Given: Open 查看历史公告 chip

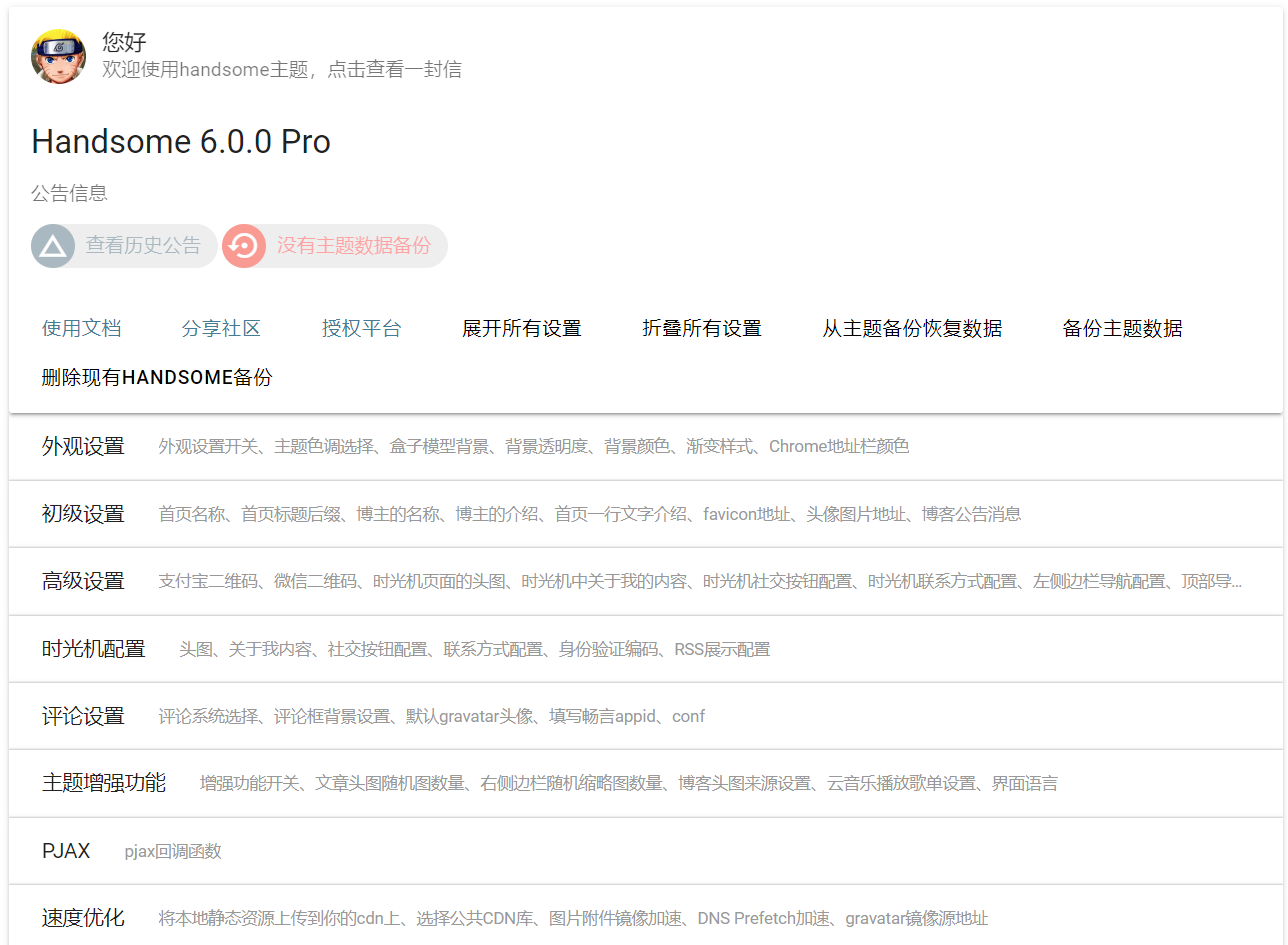Looking at the screenshot, I should (124, 246).
